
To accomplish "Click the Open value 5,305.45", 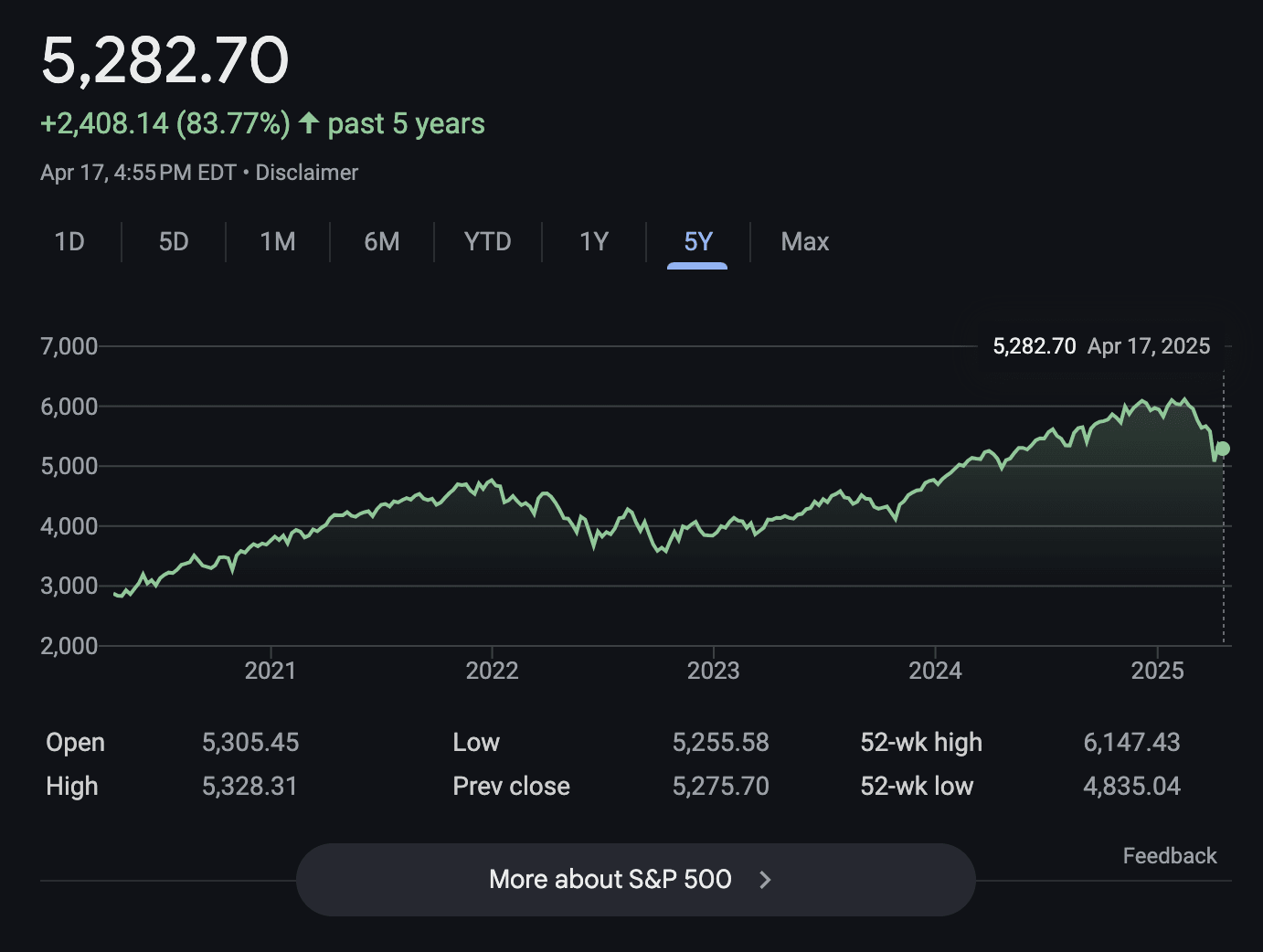I will click(x=250, y=743).
